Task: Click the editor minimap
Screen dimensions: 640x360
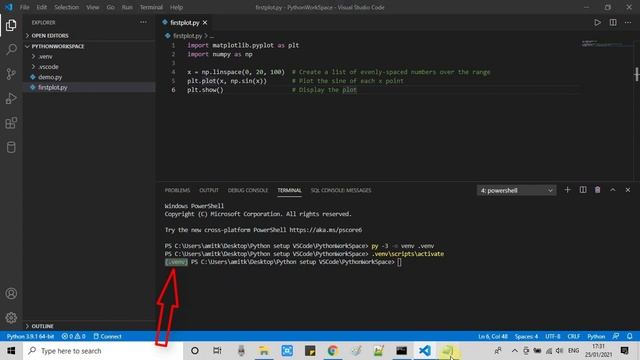Action: (x=606, y=43)
